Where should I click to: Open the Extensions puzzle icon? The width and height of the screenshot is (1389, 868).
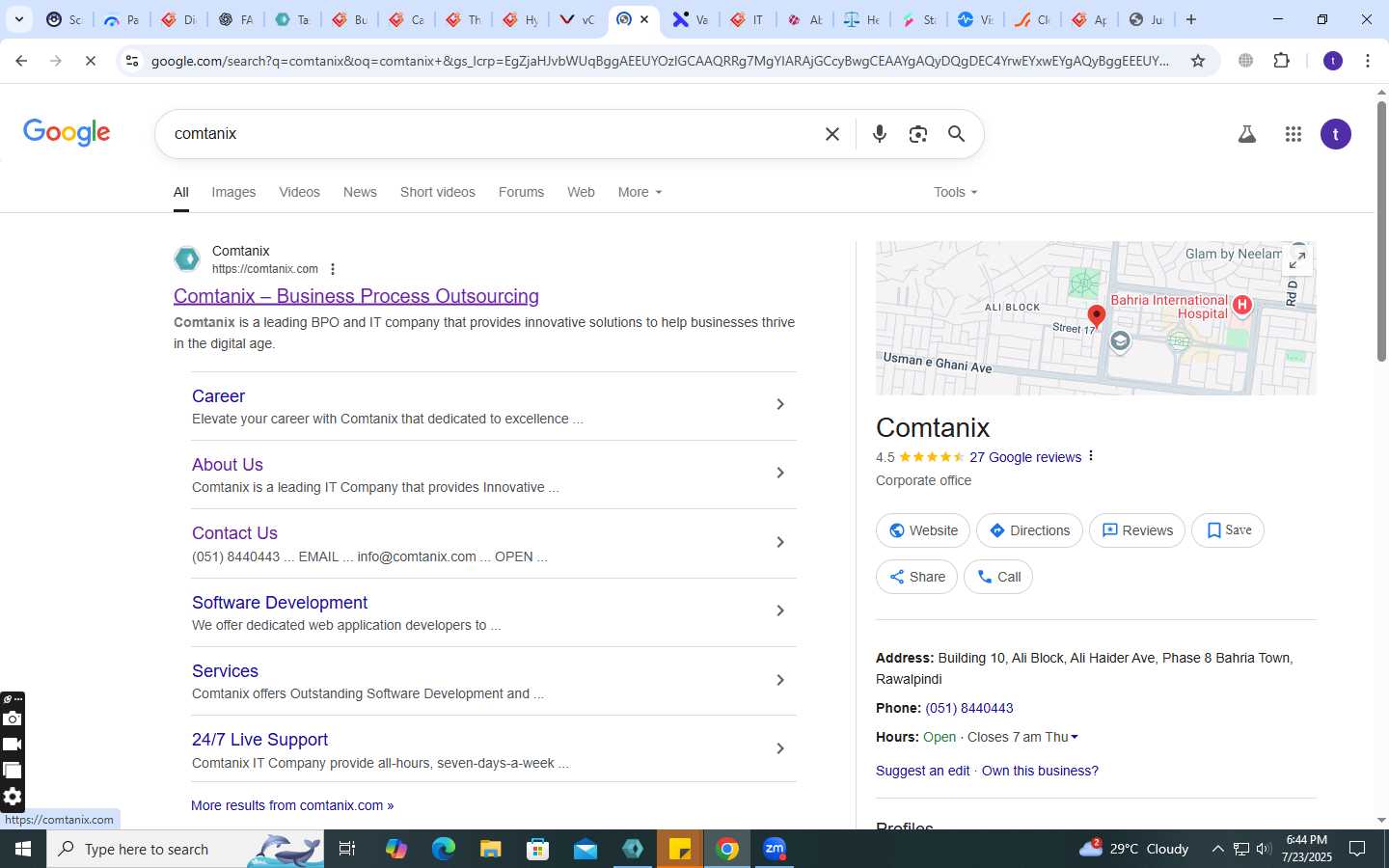[1281, 61]
